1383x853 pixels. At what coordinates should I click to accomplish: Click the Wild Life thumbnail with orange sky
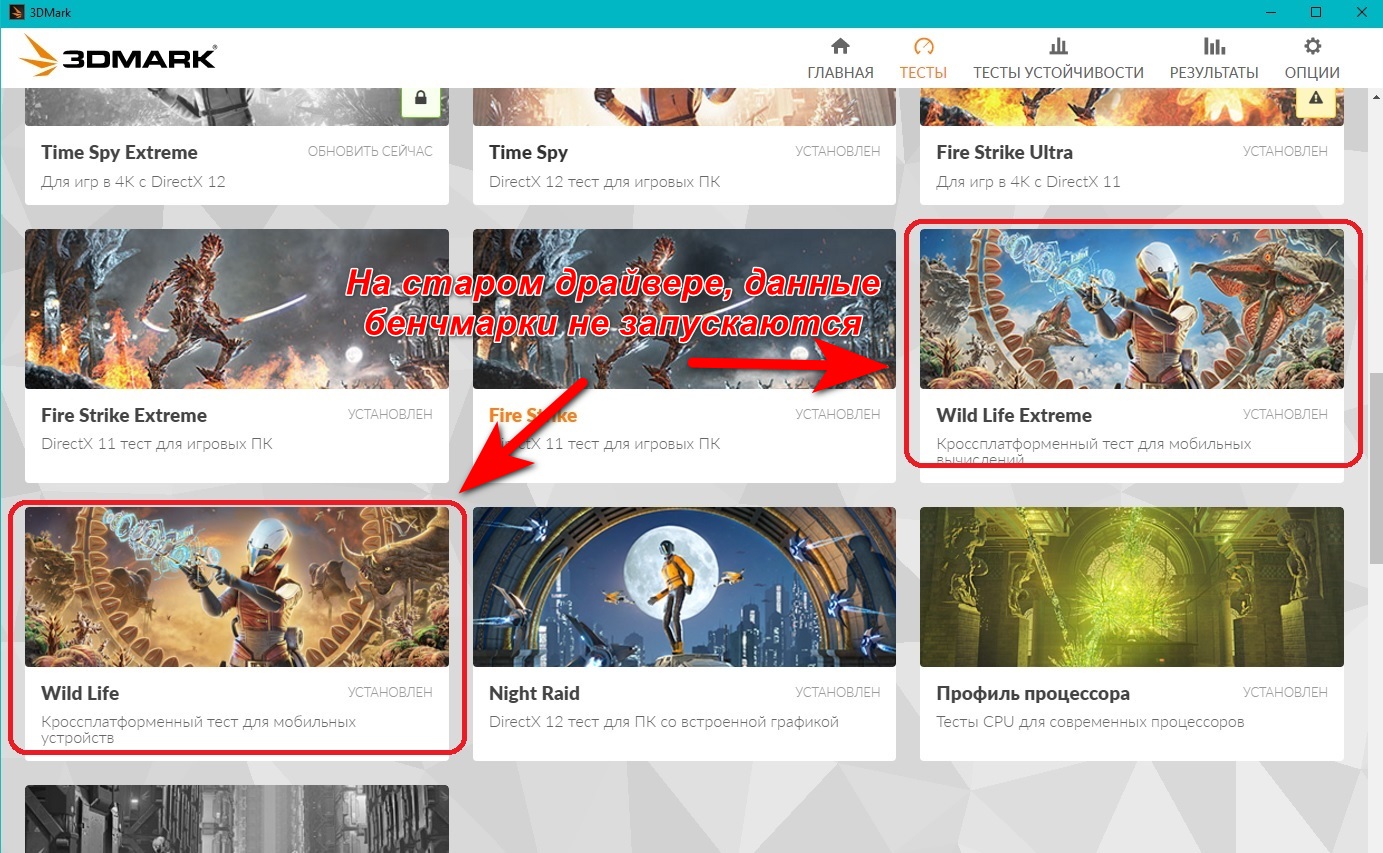[237, 587]
